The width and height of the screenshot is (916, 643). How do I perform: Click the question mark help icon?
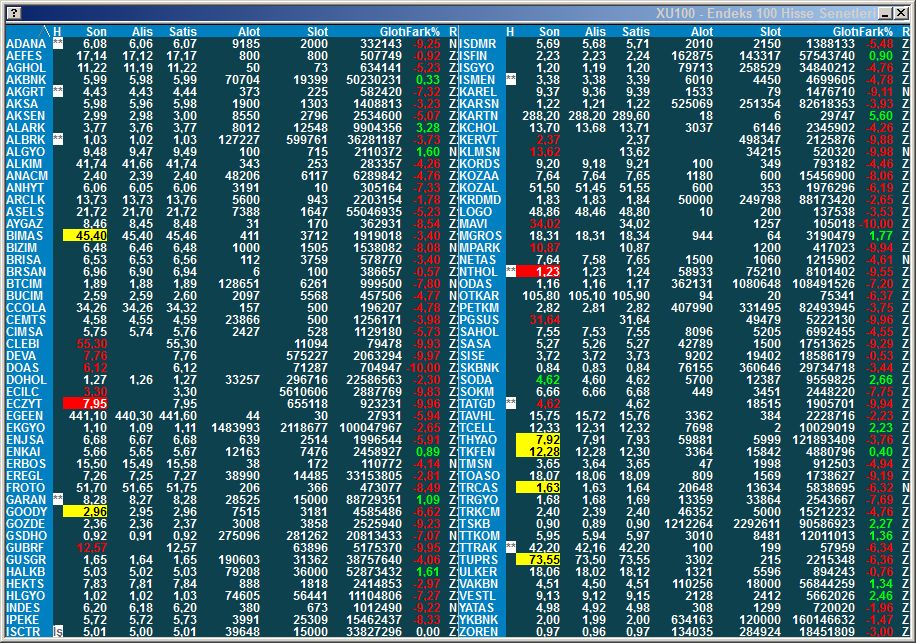point(14,13)
